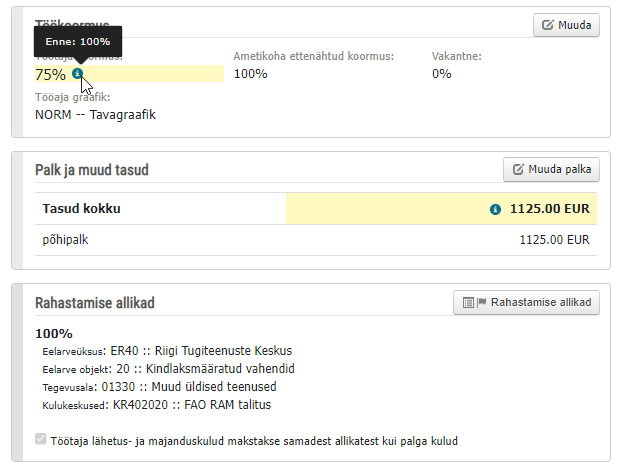The image size is (617, 468).
Task: Open the Rahastamise allikad button
Action: (x=526, y=301)
